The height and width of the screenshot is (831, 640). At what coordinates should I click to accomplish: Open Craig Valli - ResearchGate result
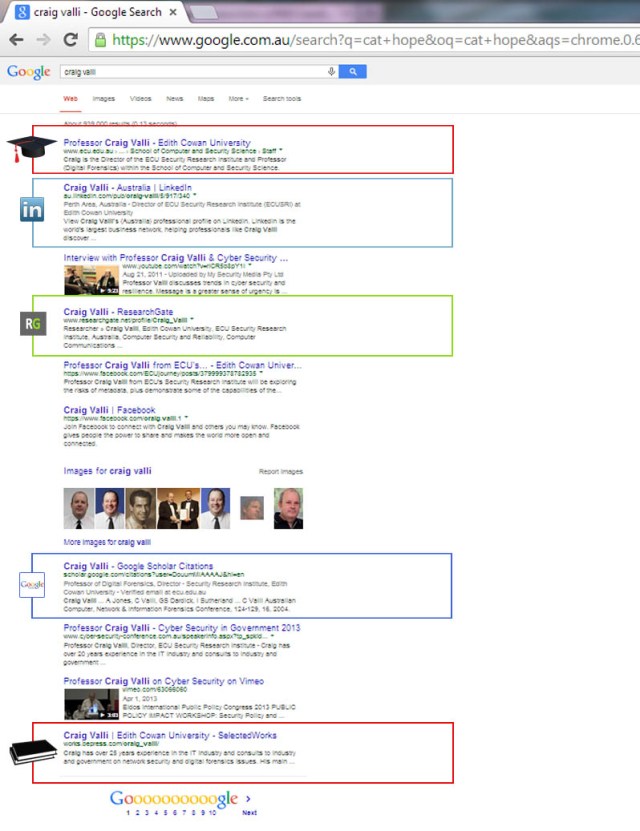coord(118,312)
